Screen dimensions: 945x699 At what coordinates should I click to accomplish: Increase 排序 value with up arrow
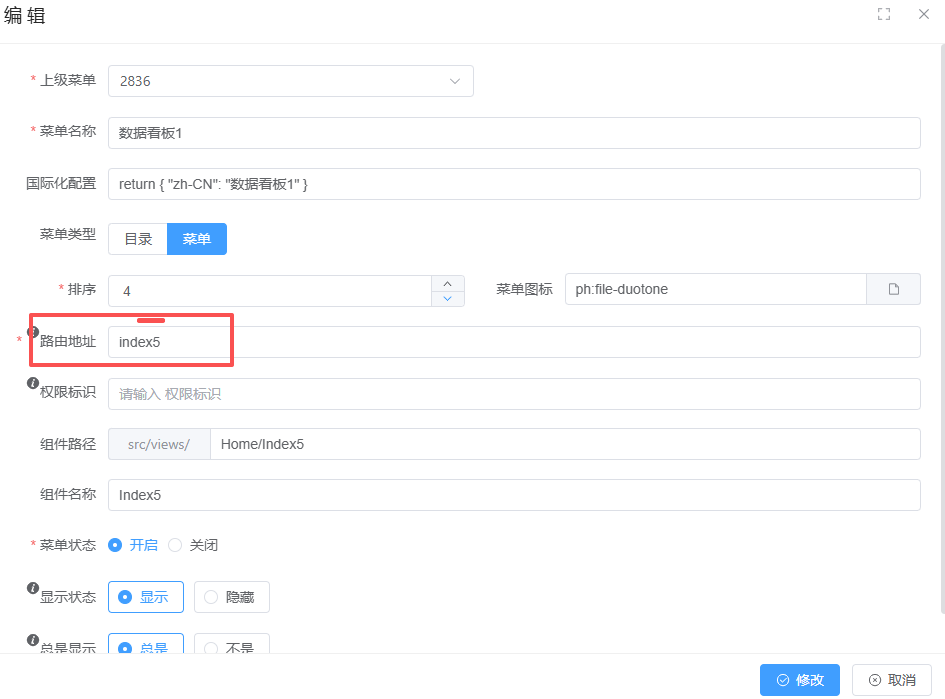[447, 283]
